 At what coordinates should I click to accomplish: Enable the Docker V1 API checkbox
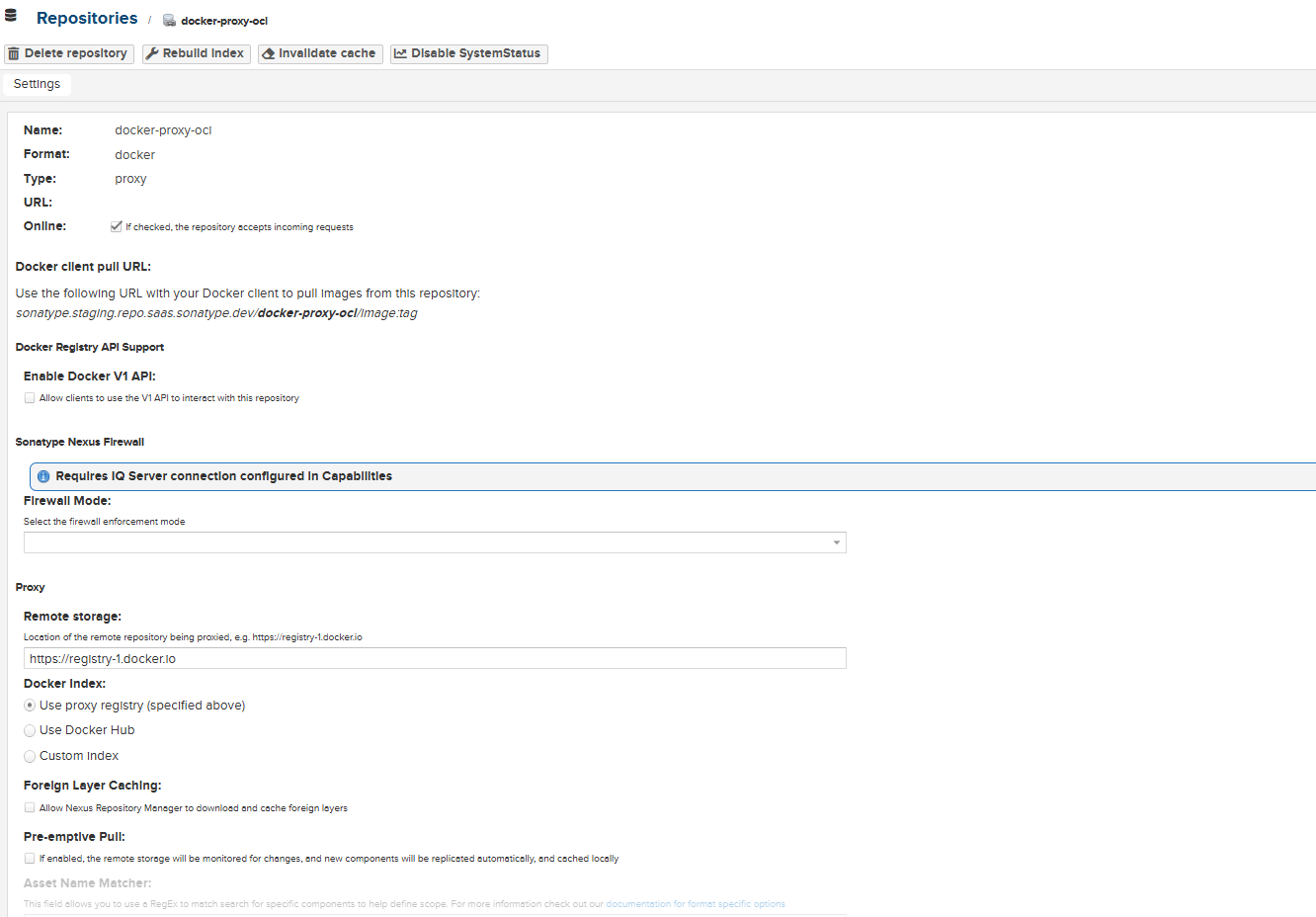tap(30, 398)
